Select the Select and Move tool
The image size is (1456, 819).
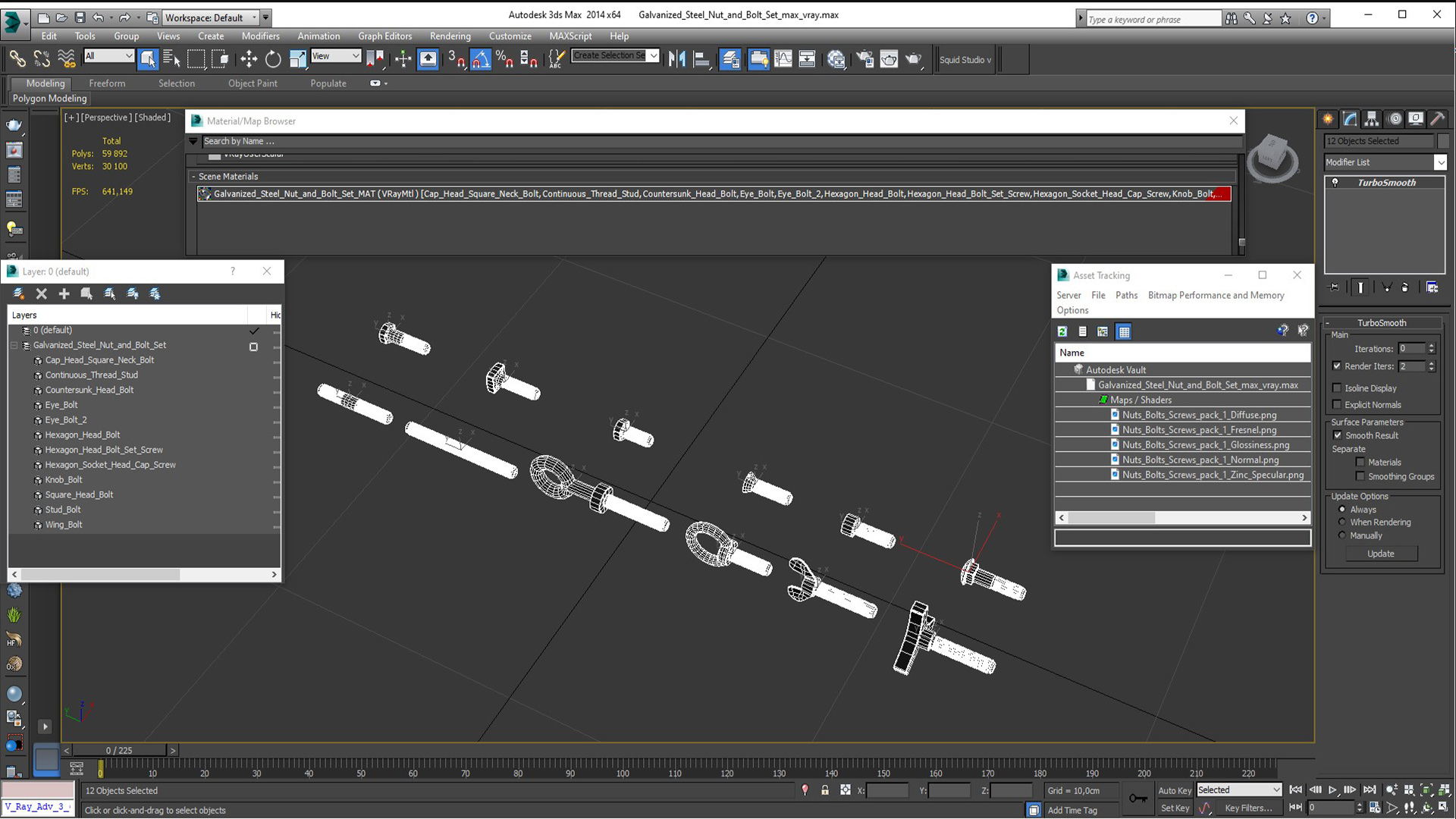coord(249,58)
